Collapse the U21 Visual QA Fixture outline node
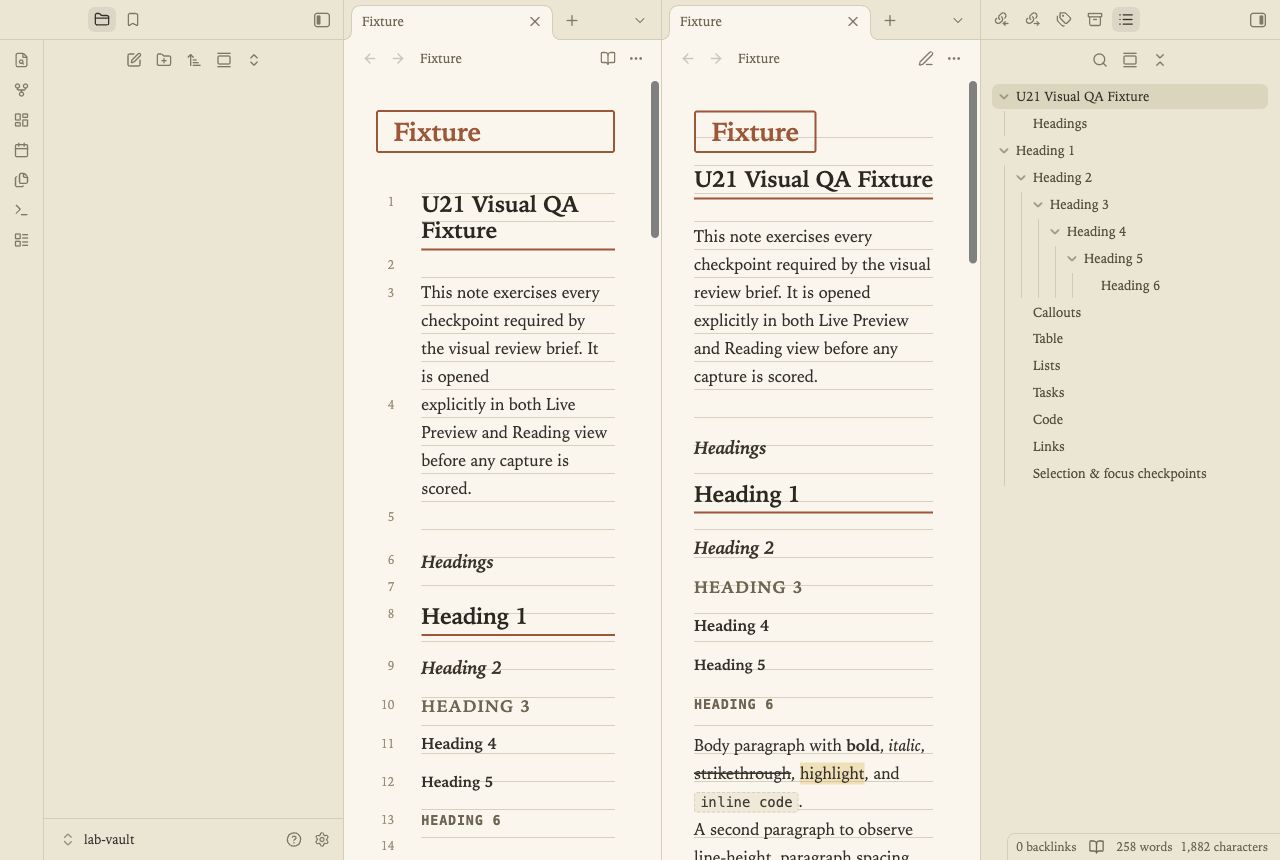This screenshot has height=860, width=1280. coord(1004,97)
